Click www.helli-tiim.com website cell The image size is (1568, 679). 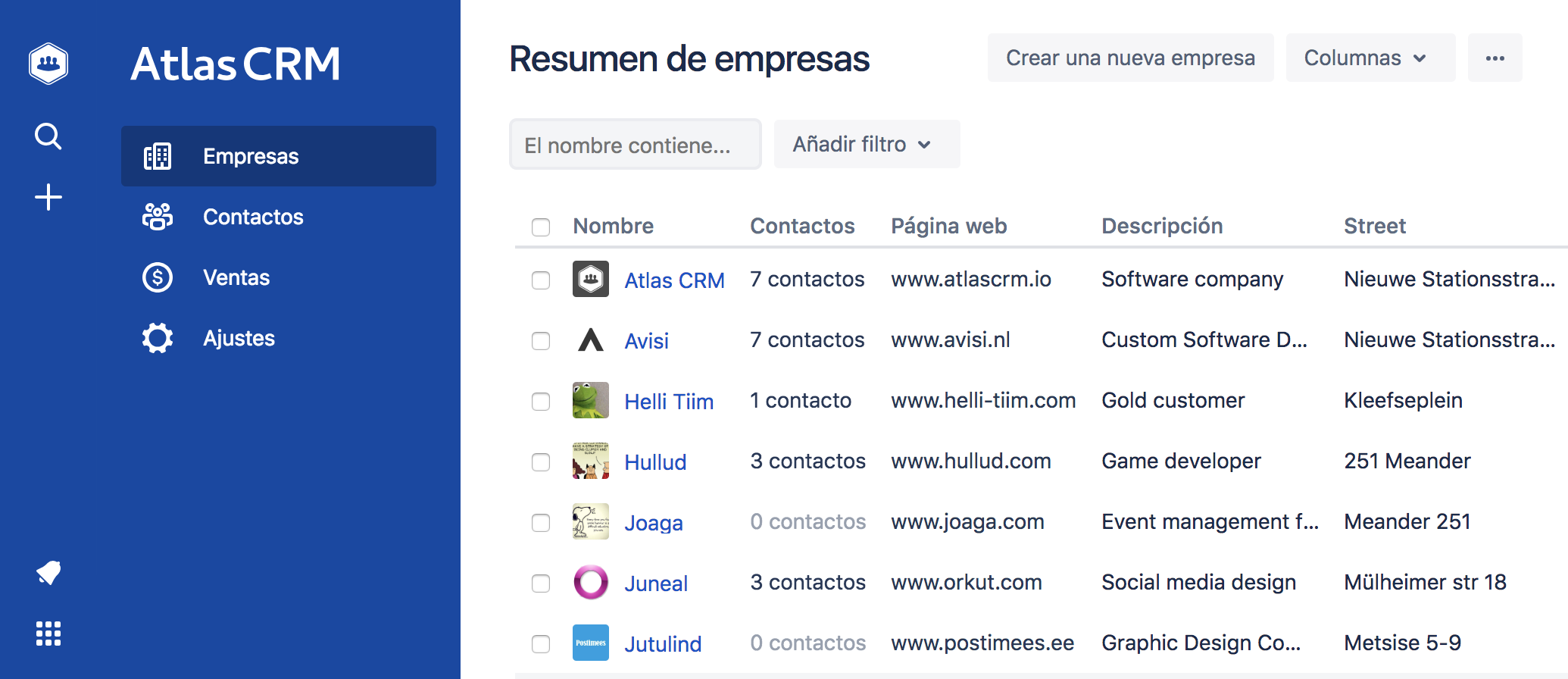click(983, 400)
